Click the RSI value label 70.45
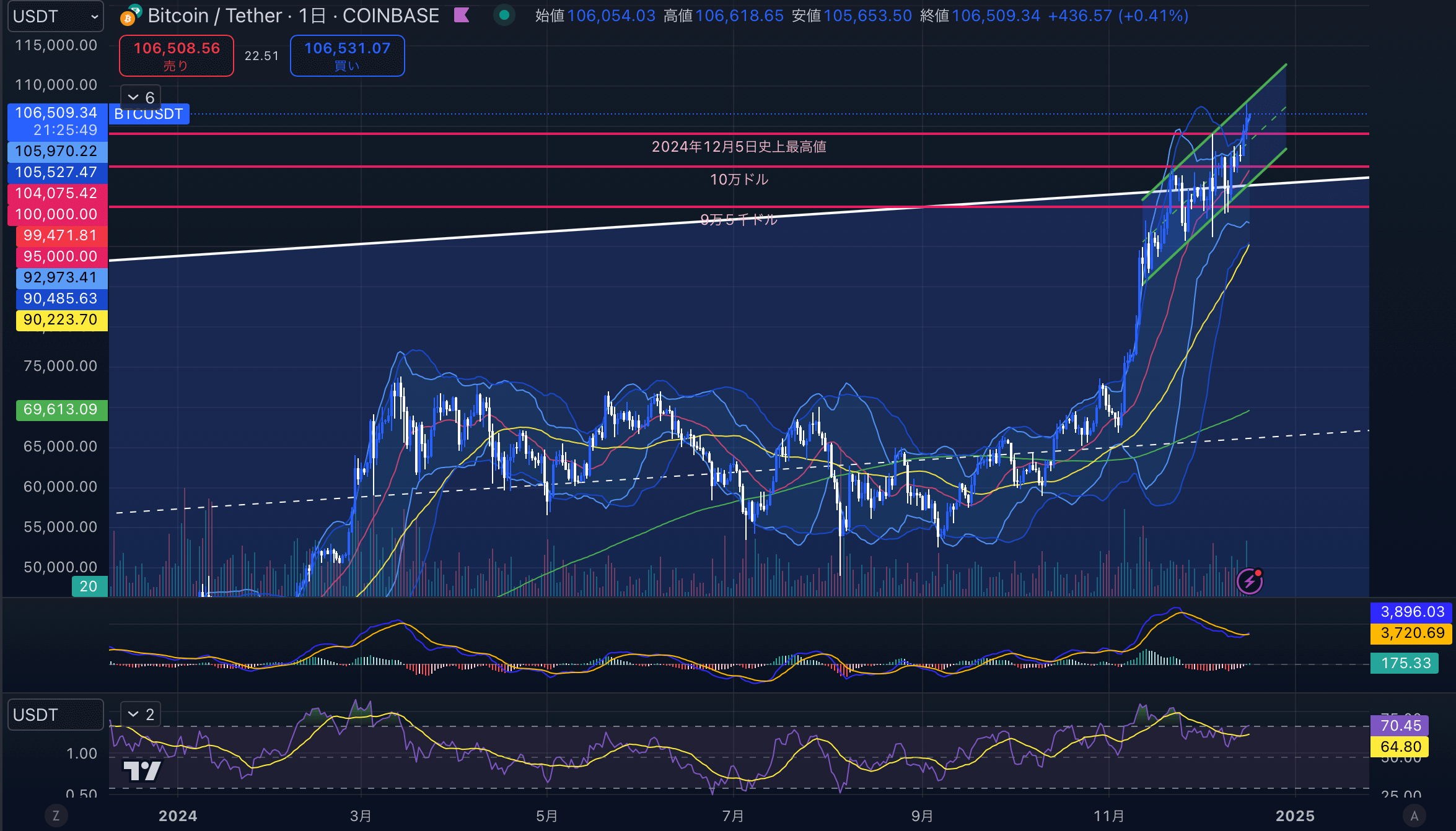Screen dimensions: 1456x831 [1399, 725]
